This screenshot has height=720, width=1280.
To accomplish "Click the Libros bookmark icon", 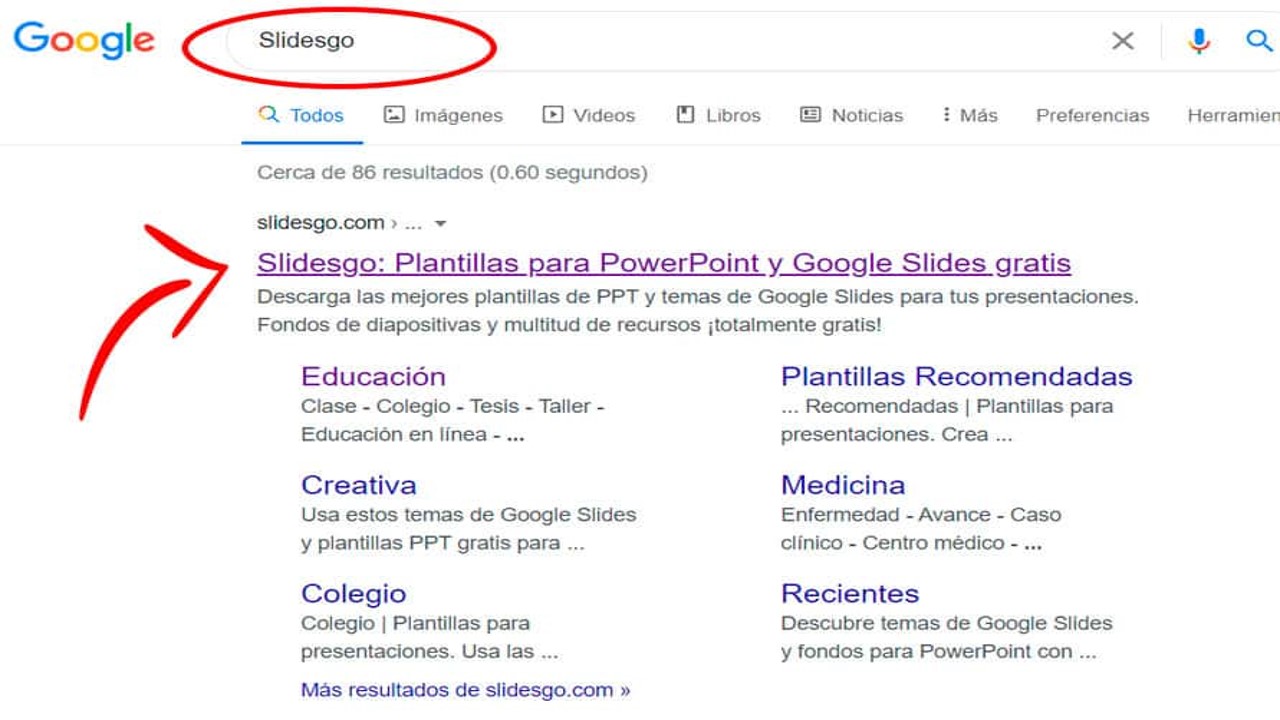I will pos(684,114).
